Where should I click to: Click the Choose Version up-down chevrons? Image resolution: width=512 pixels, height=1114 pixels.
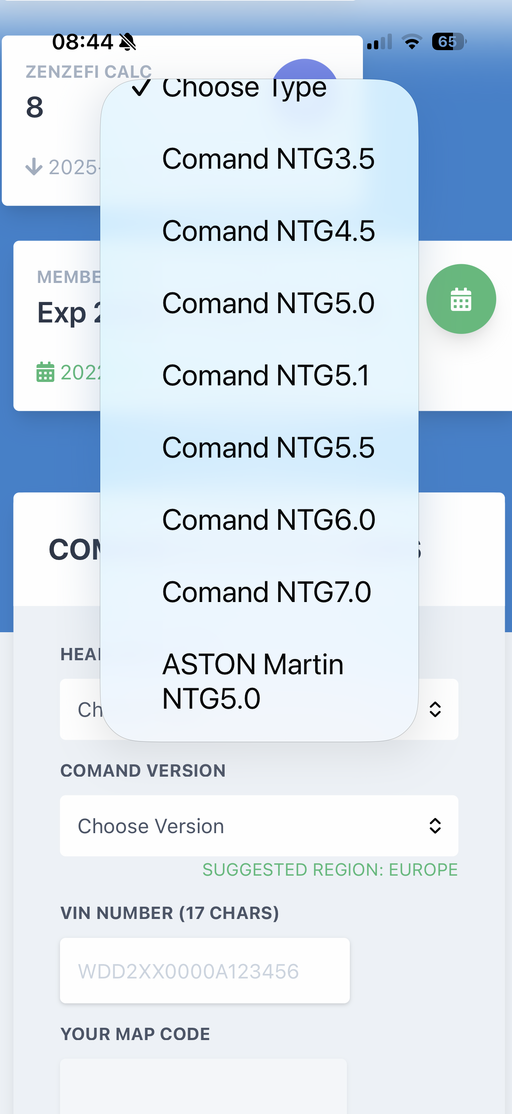tap(435, 826)
